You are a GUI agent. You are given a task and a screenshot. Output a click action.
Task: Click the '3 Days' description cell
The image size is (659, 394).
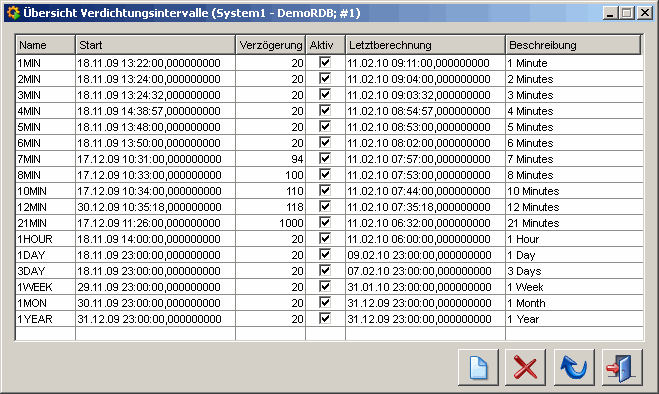point(575,271)
